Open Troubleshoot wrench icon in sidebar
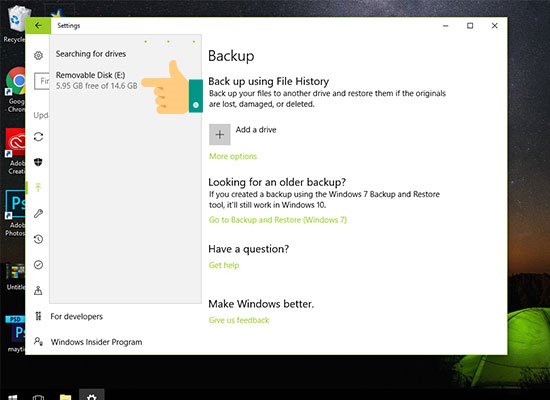Image resolution: width=550 pixels, height=400 pixels. coord(38,213)
